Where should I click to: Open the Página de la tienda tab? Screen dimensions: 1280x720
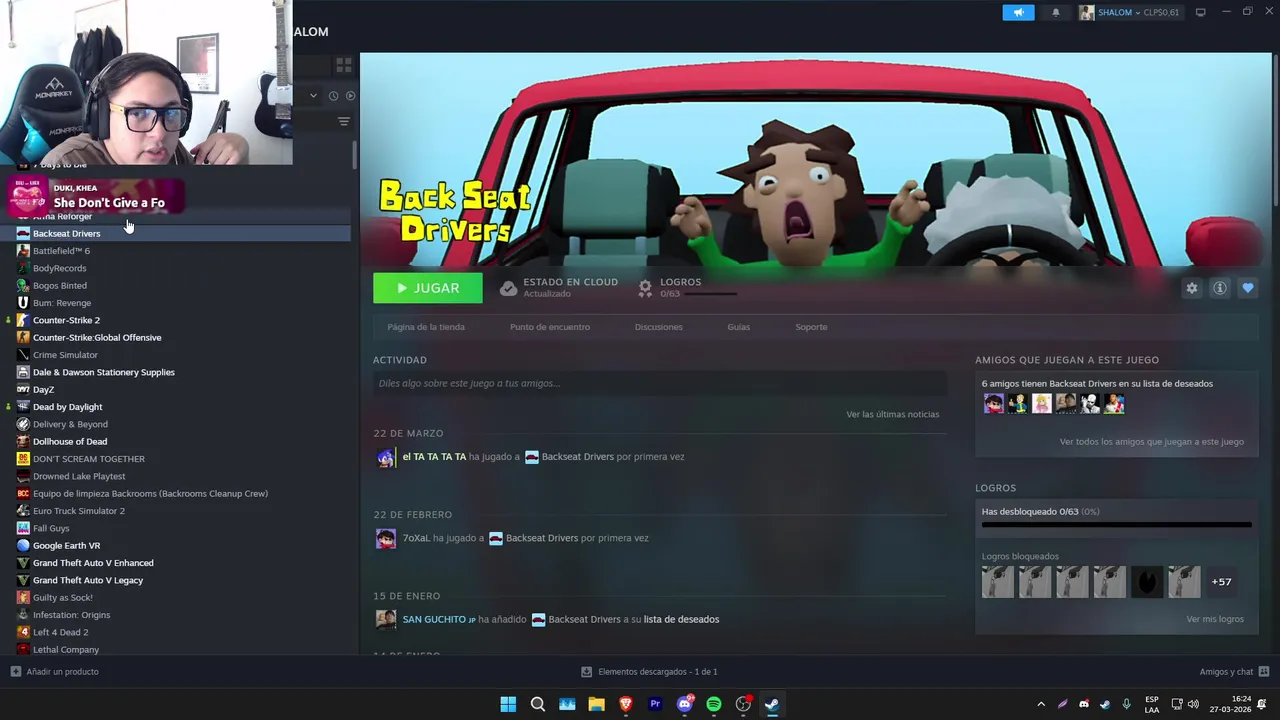[x=426, y=327]
